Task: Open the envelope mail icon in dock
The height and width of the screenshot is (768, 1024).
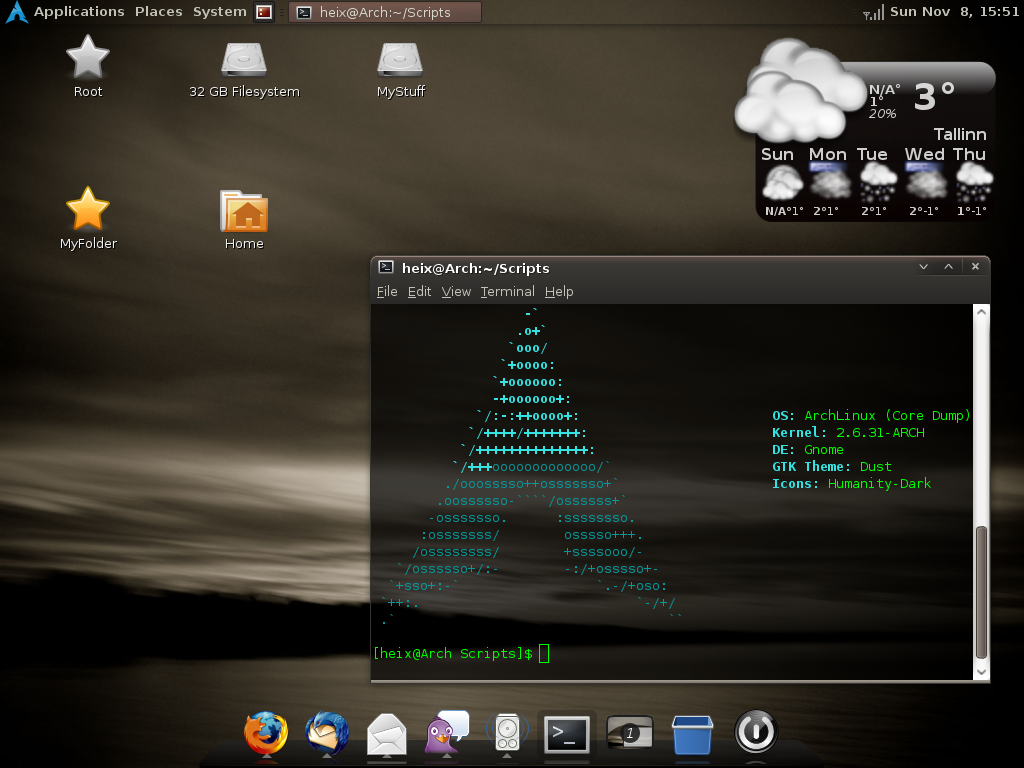Action: click(387, 734)
